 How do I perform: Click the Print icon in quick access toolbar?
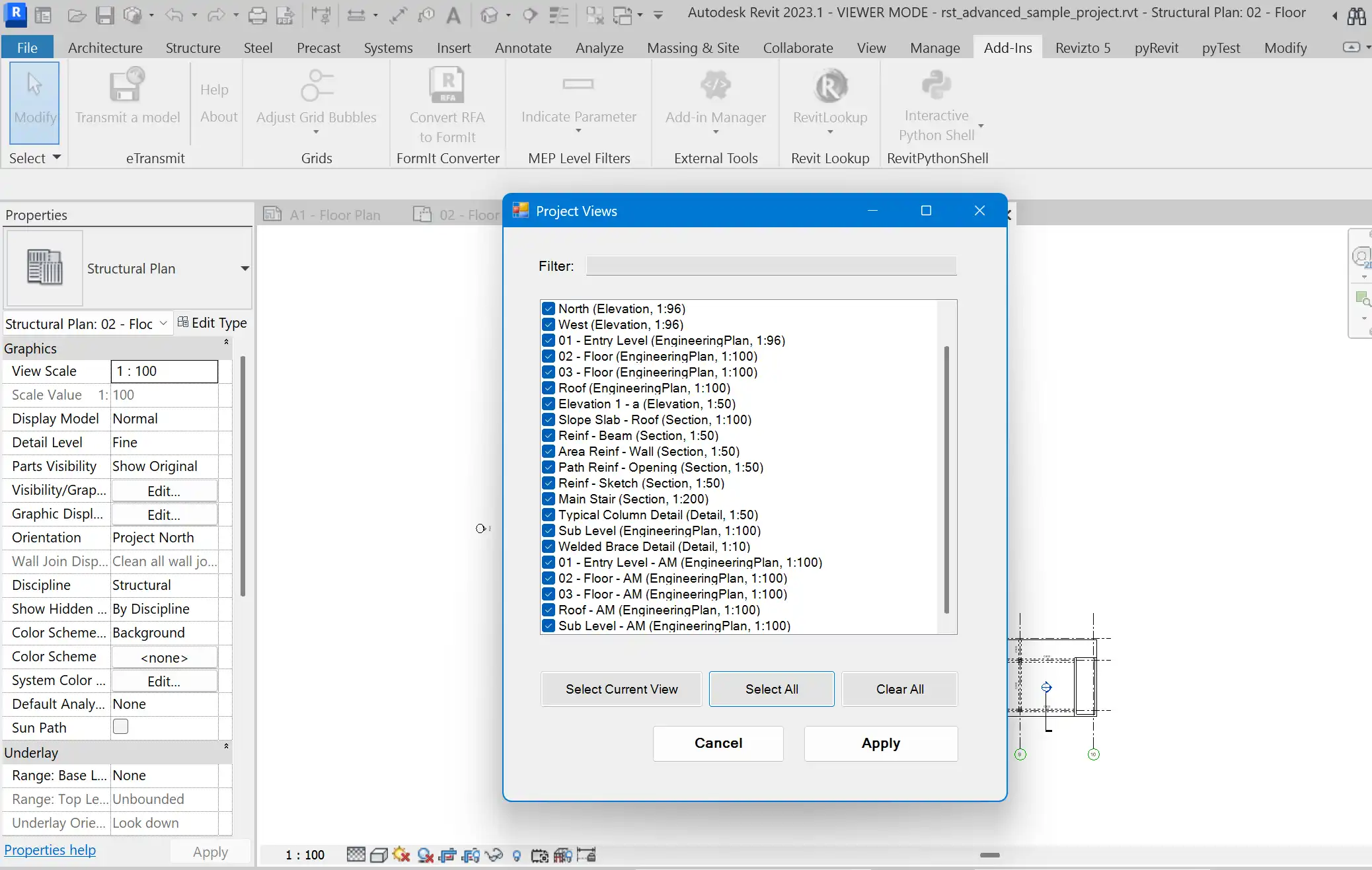pos(257,15)
